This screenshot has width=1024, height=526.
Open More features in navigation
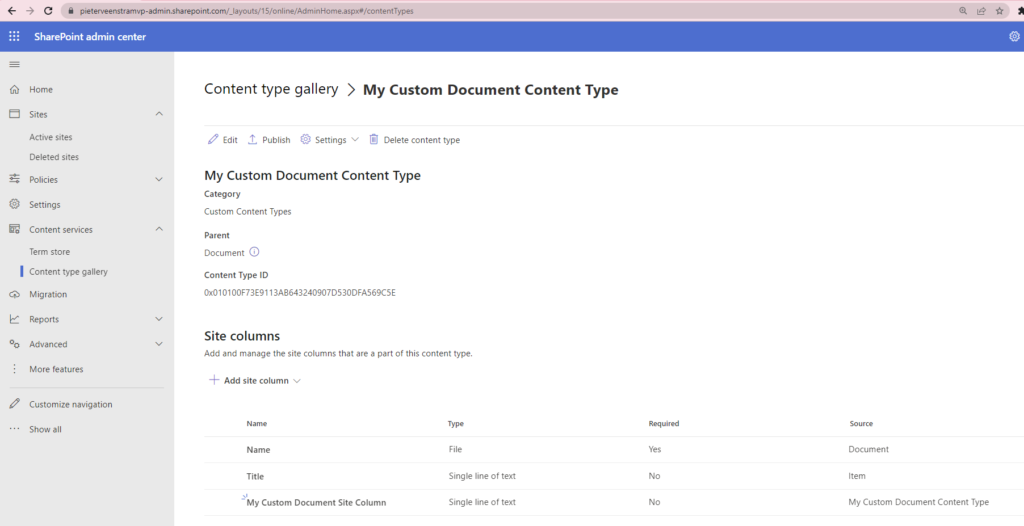(x=56, y=369)
